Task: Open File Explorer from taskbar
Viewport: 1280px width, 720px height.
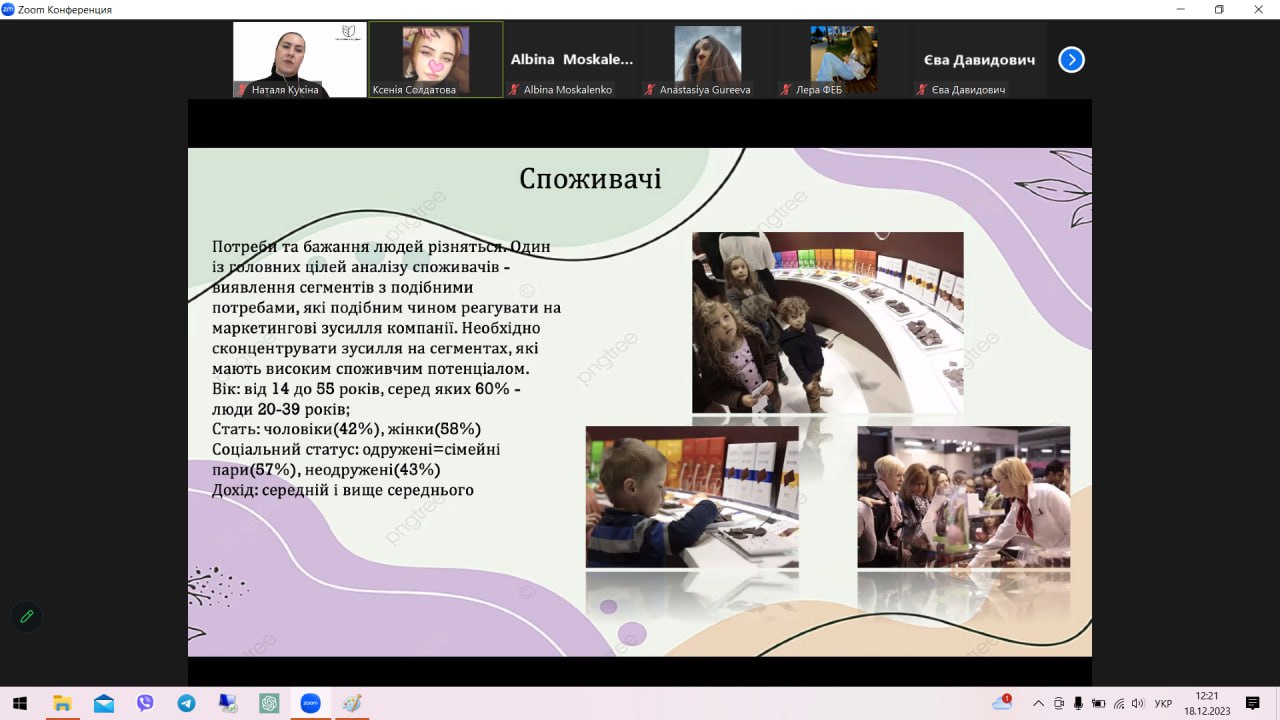Action: click(x=62, y=703)
